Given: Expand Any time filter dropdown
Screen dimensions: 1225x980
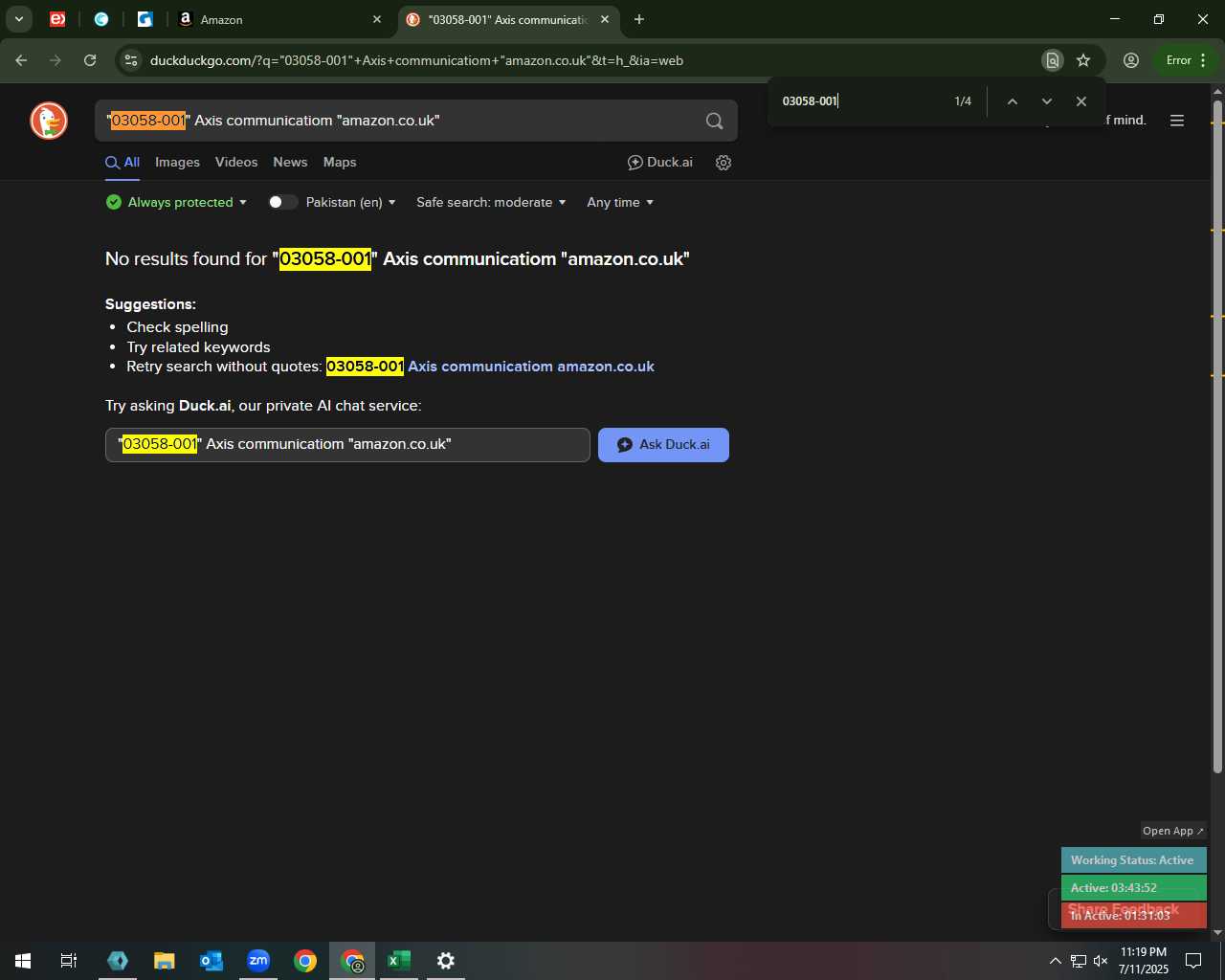Looking at the screenshot, I should [620, 203].
